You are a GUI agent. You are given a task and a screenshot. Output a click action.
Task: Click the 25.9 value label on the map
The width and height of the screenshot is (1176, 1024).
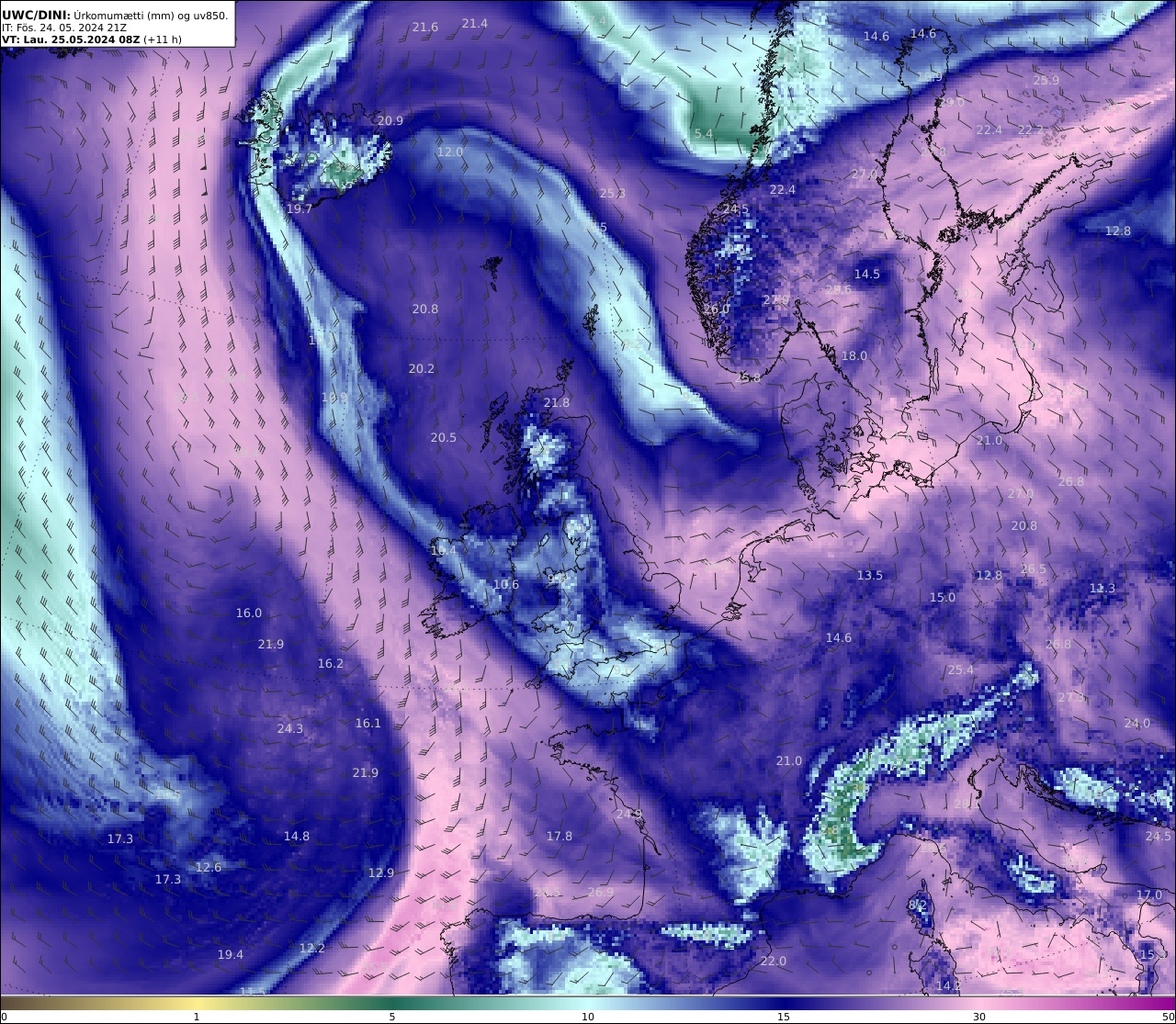[x=1046, y=81]
